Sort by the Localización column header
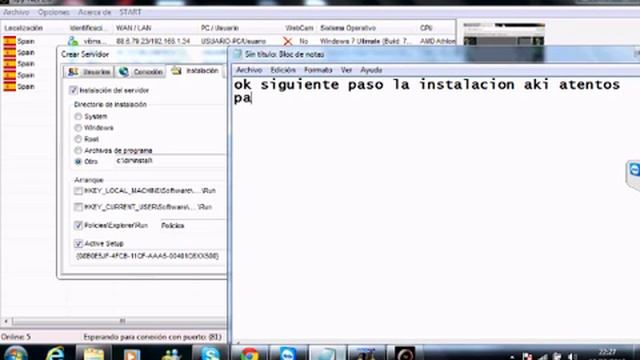This screenshot has width=640, height=360. coord(24,28)
